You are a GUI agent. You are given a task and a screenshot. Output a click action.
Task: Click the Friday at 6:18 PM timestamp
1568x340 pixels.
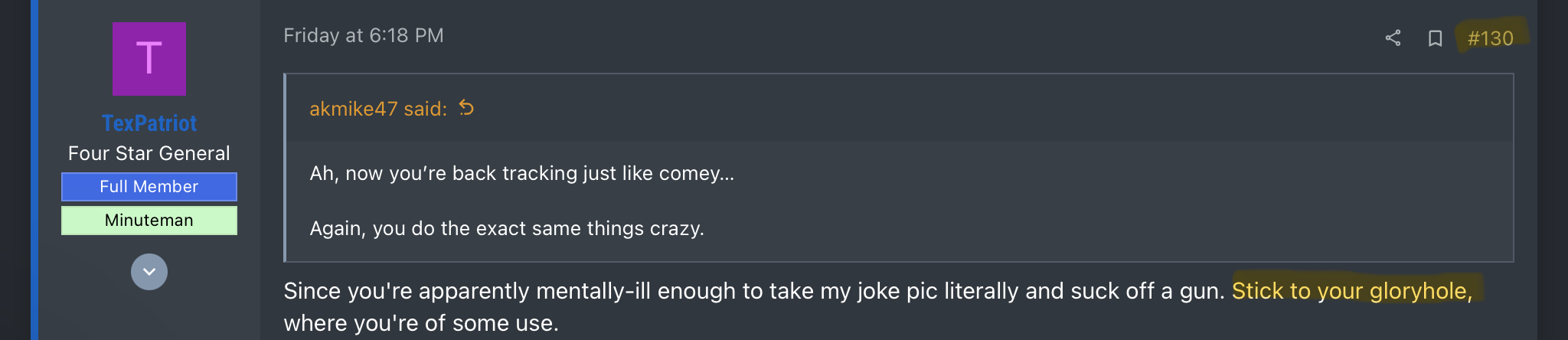[364, 36]
